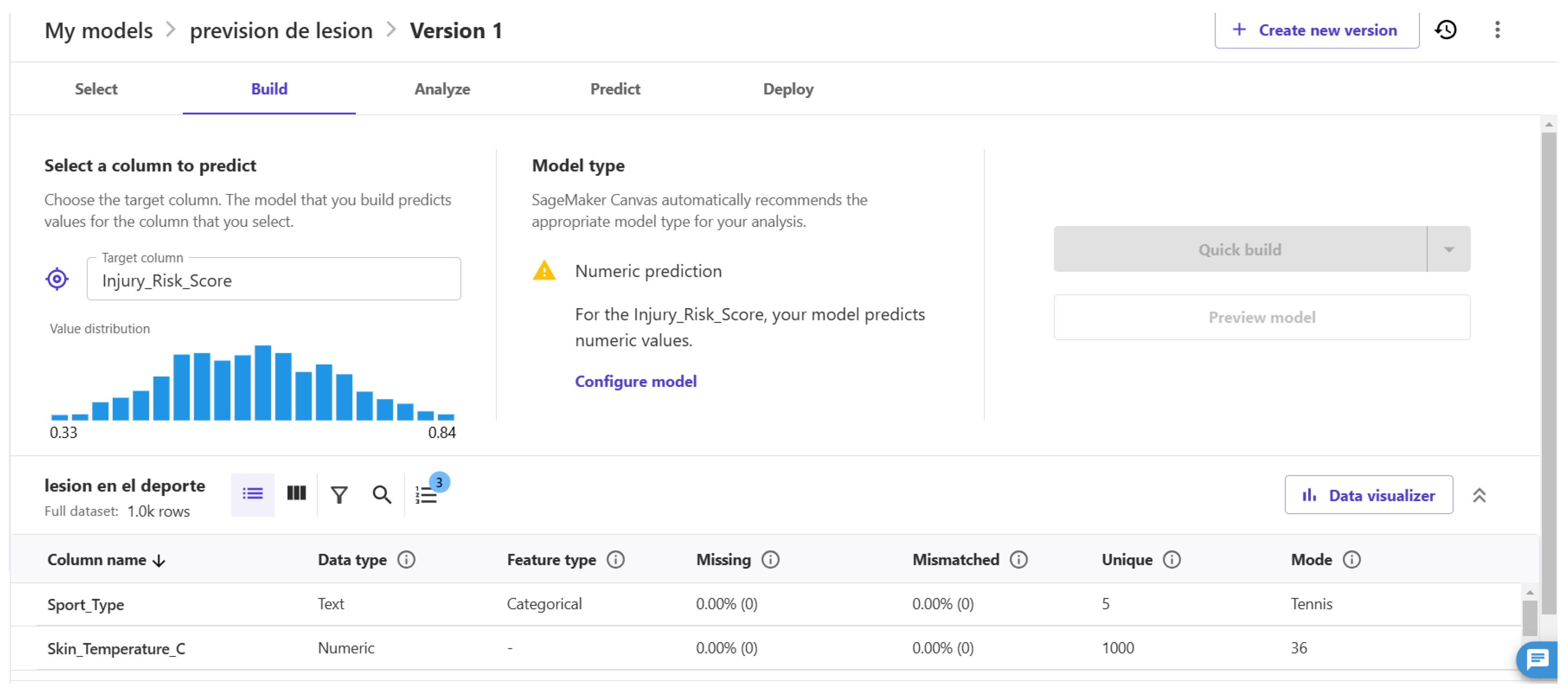Switch to list view of columns

(x=253, y=494)
